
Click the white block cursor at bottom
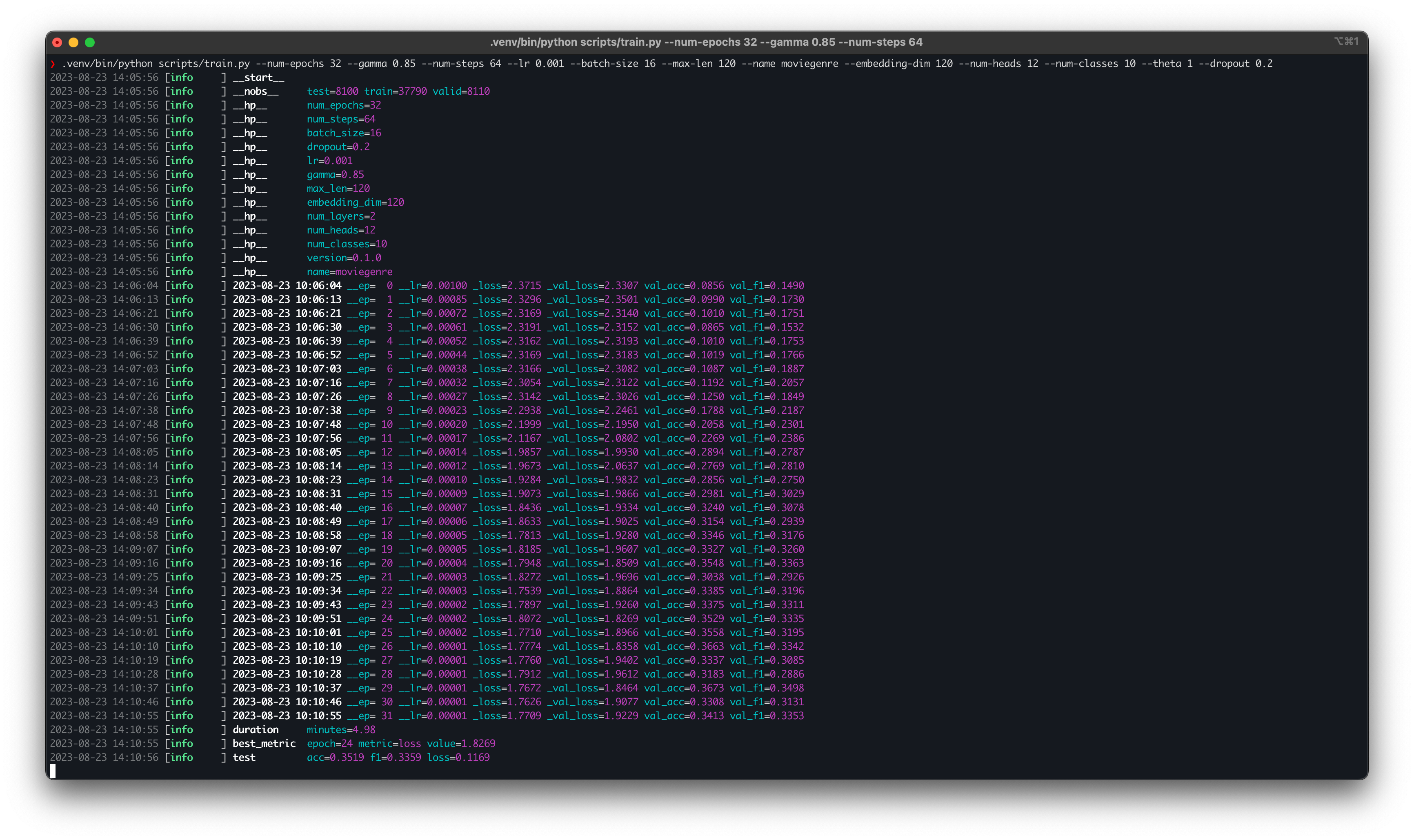pyautogui.click(x=53, y=771)
